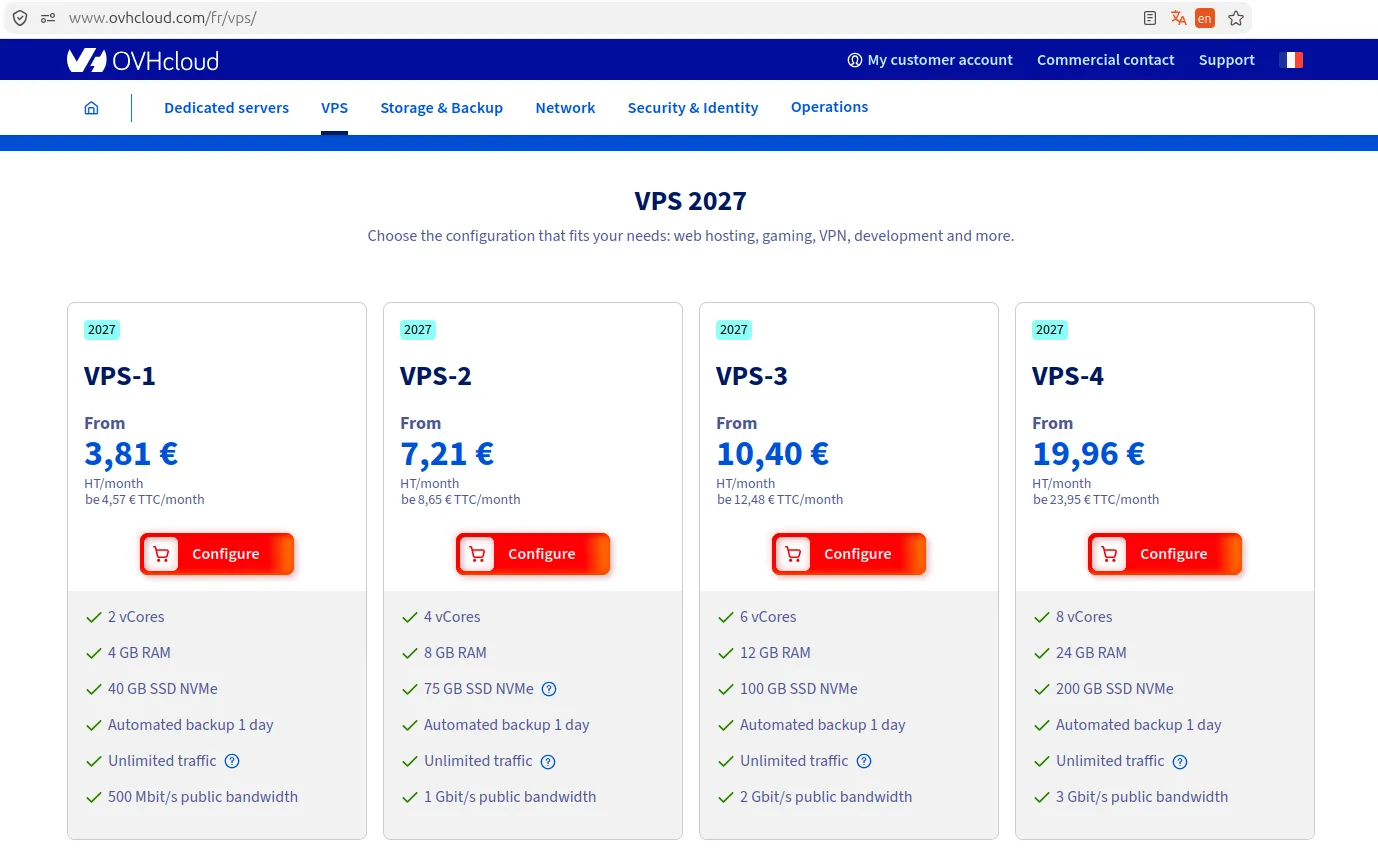
Task: Show info for VPS-2 Unlimited traffic
Action: tap(548, 761)
